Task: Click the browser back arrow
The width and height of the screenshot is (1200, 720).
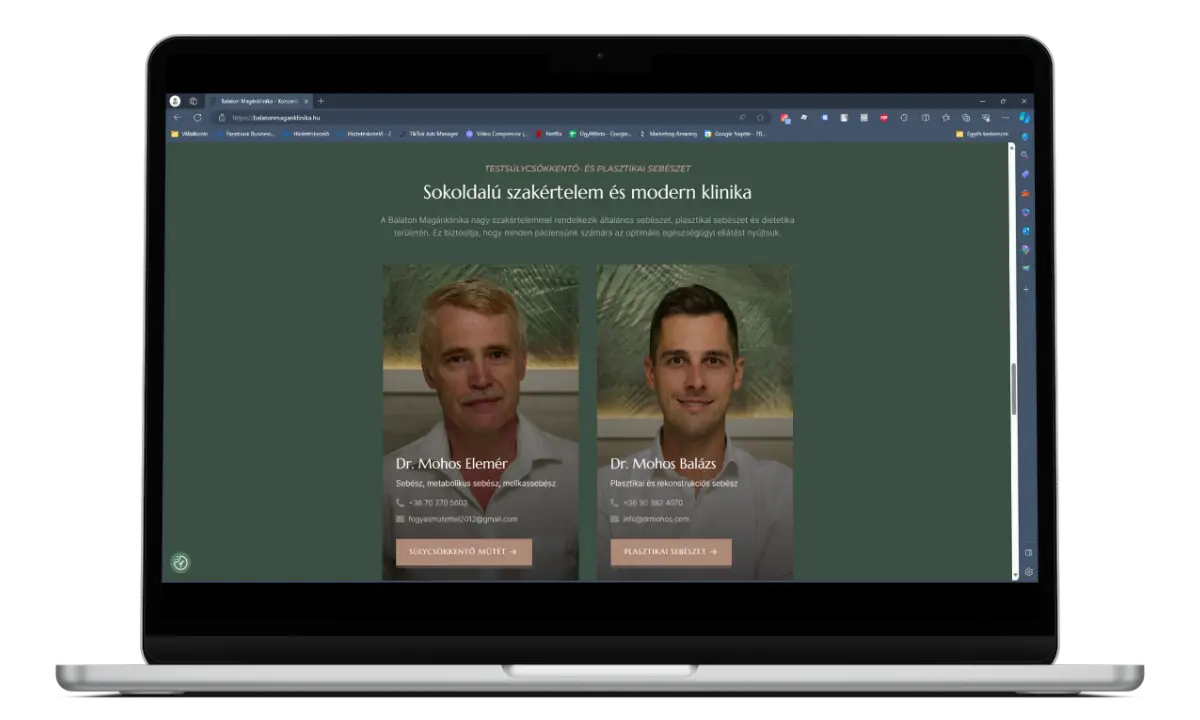Action: pos(178,117)
